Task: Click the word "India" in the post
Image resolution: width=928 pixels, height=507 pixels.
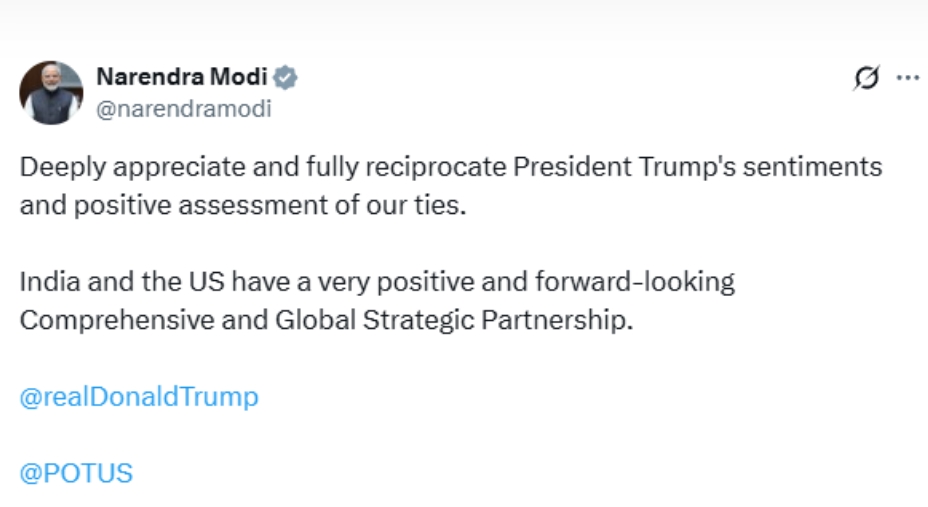Action: point(49,281)
